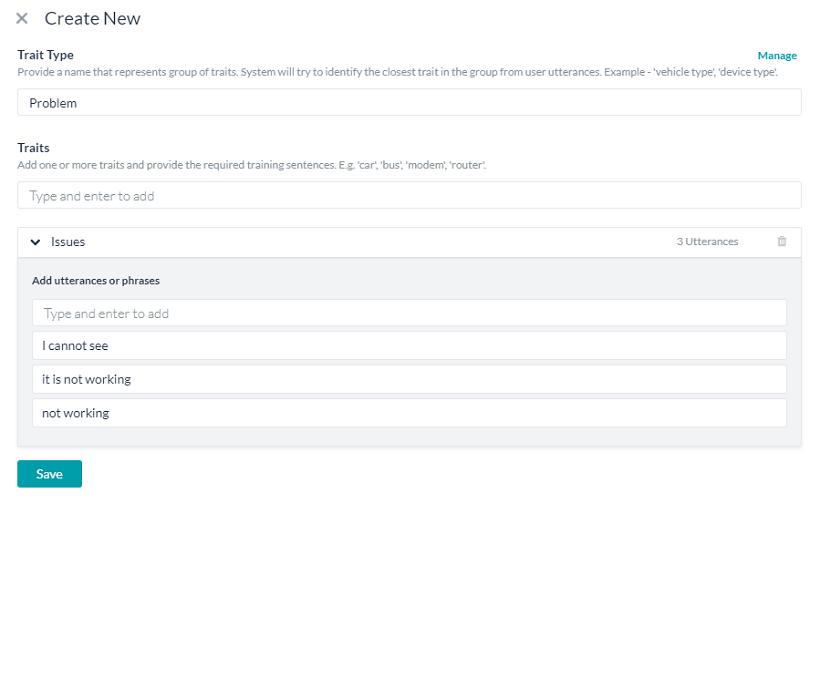Click the Create New heading

point(92,18)
